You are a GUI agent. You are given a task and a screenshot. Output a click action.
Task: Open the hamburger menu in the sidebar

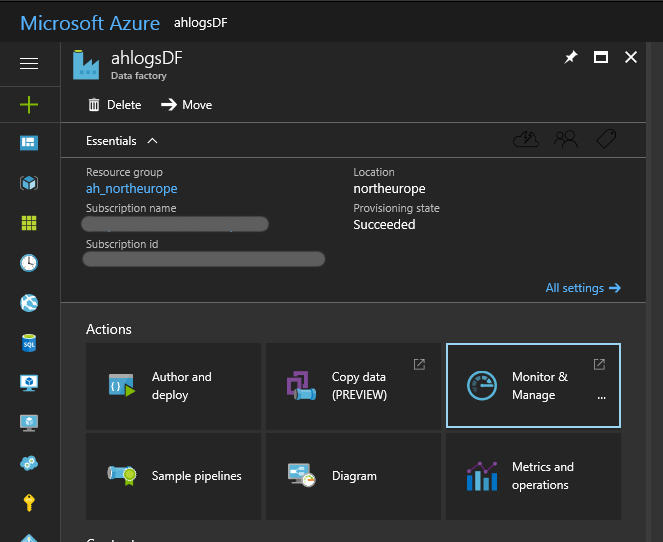click(x=29, y=63)
